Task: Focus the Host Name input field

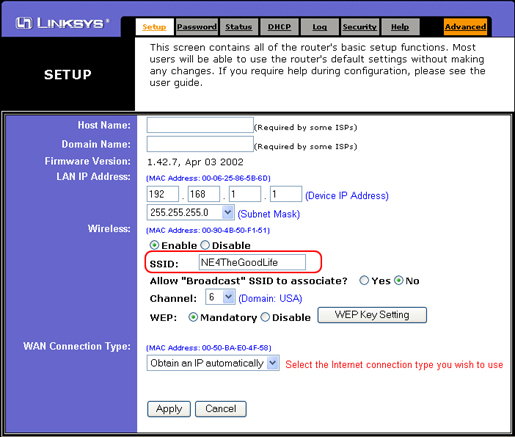Action: click(x=200, y=125)
